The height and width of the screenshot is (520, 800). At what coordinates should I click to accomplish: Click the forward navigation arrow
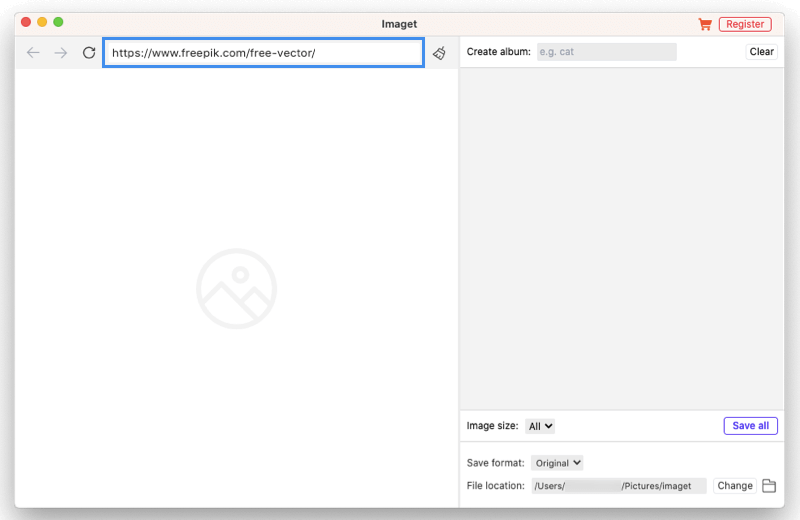pyautogui.click(x=61, y=53)
